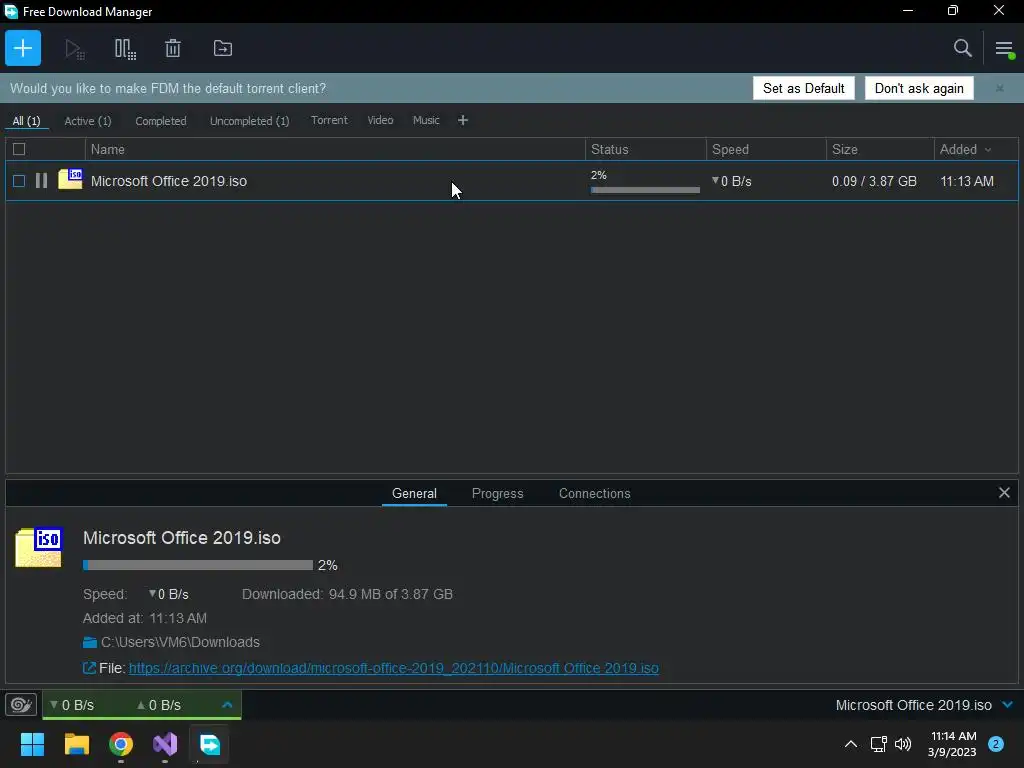Open the Connections details tab

594,493
